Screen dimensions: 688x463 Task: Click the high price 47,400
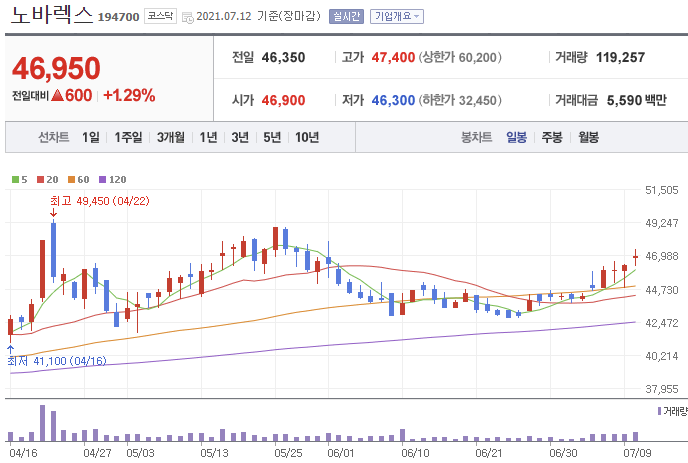(x=393, y=57)
